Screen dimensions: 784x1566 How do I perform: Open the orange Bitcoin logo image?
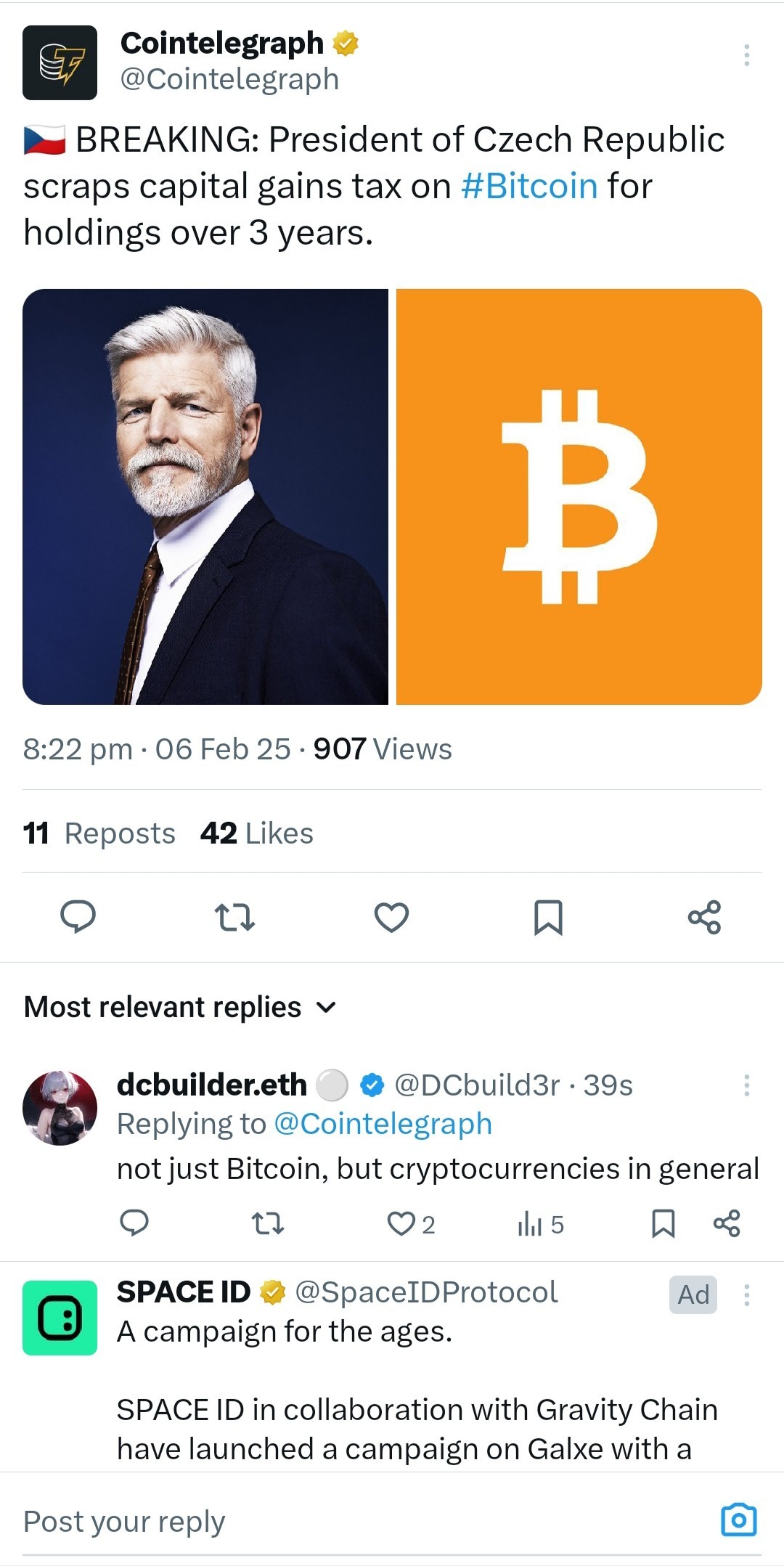pyautogui.click(x=579, y=497)
